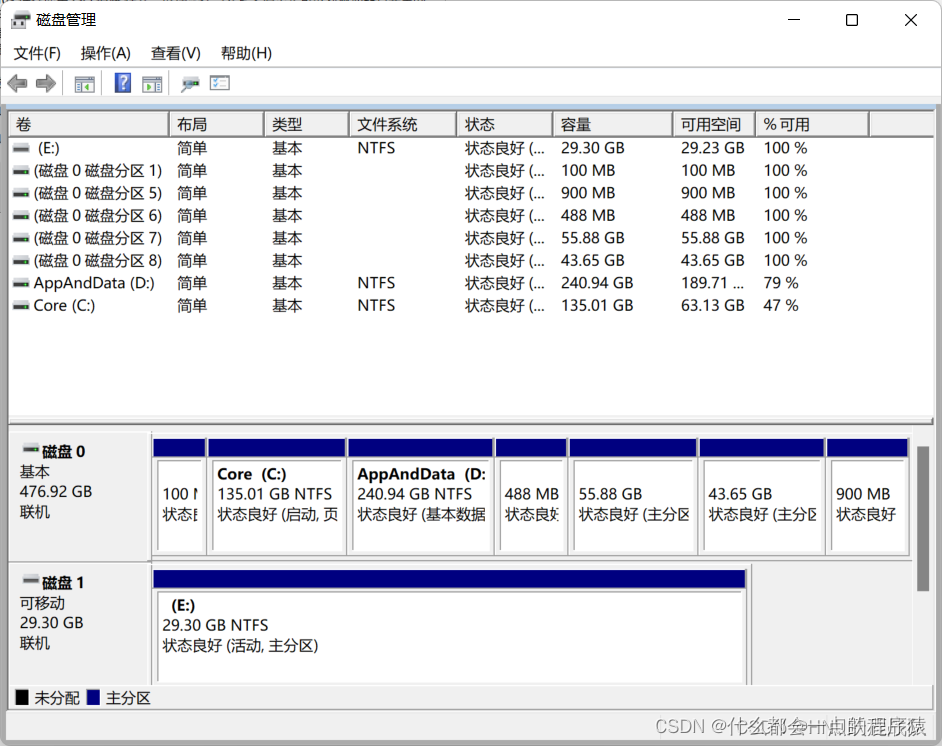Click the 79 % available cell
Image resolution: width=942 pixels, height=746 pixels.
[781, 284]
